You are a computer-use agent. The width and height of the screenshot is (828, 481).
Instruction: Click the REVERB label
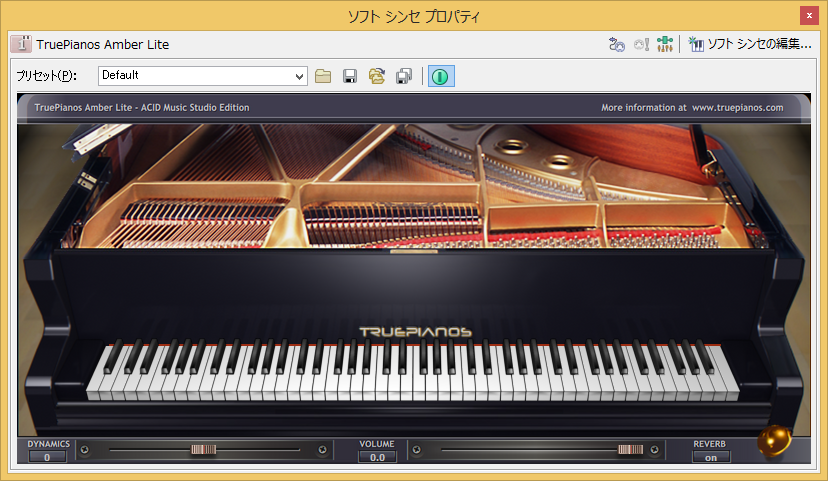point(709,444)
